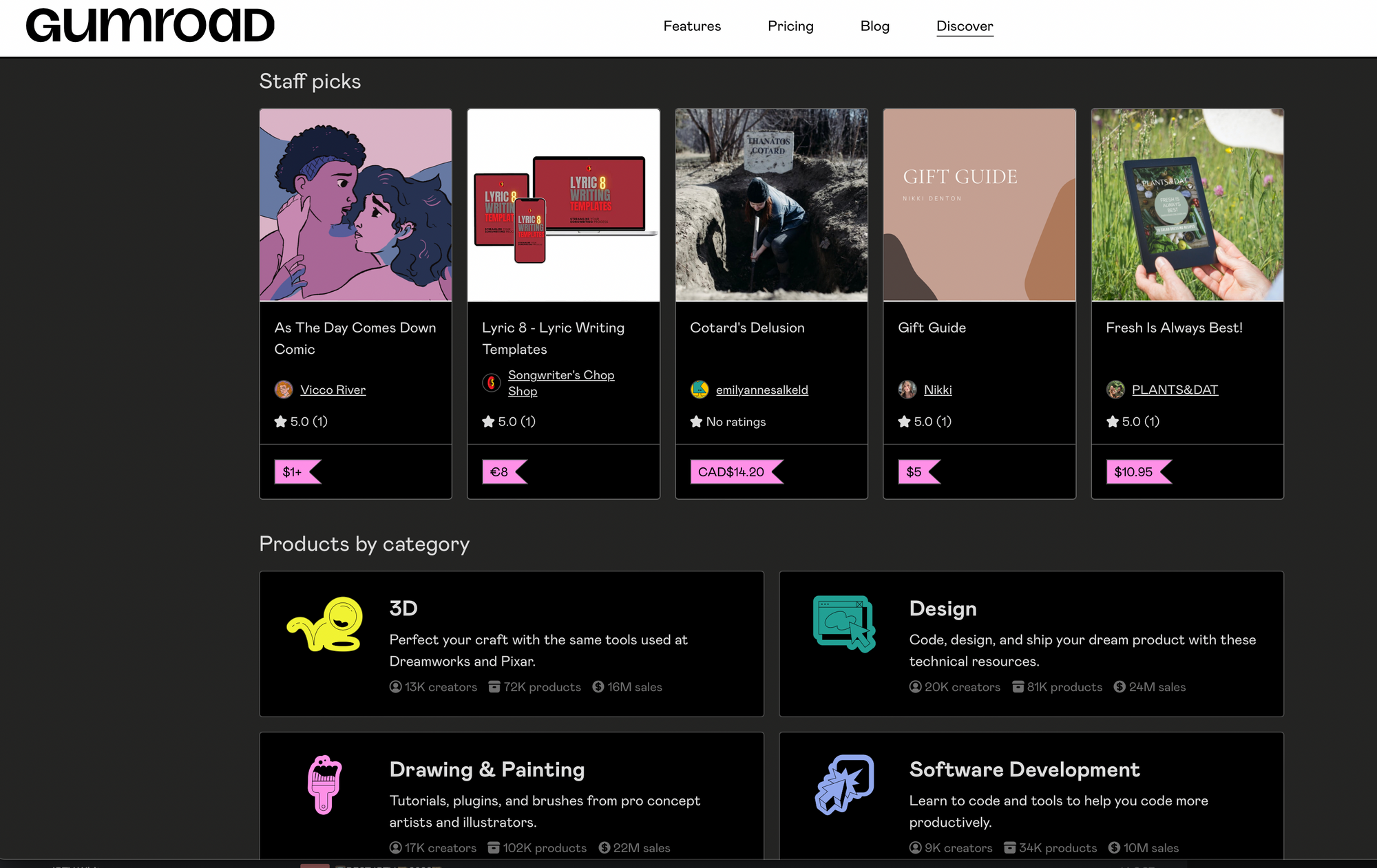Click Songwriter's Chop Shop avatar icon
The width and height of the screenshot is (1377, 868).
[x=492, y=383]
